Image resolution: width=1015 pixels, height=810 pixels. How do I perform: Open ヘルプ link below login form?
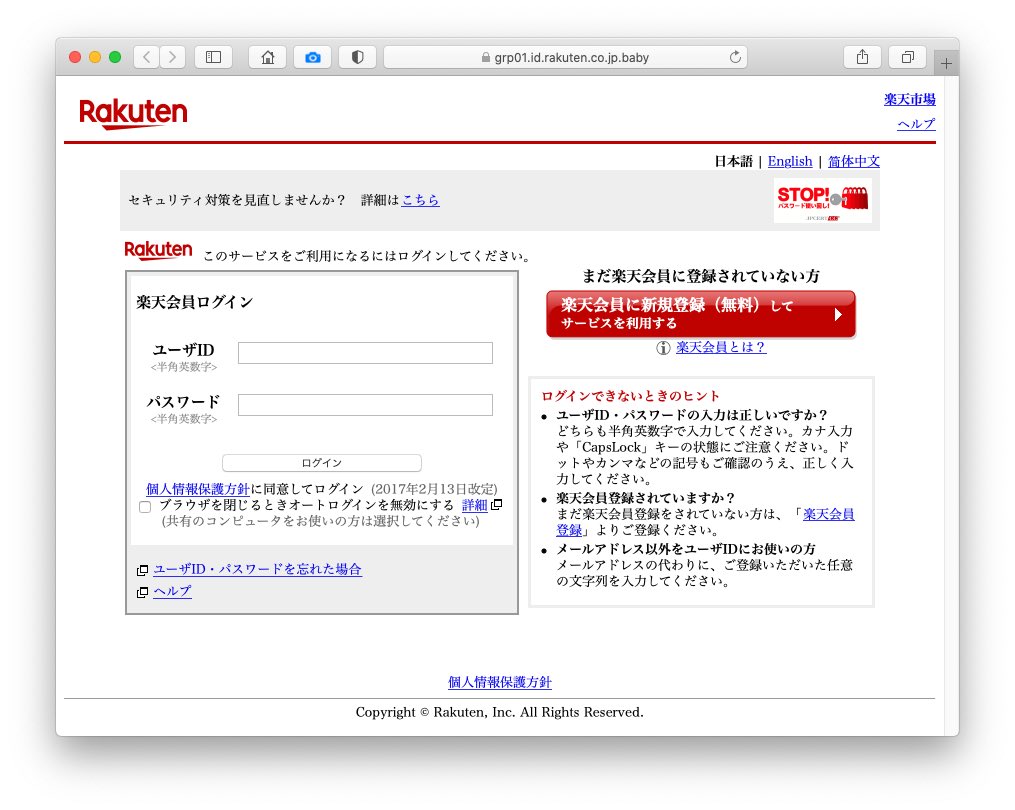click(172, 591)
